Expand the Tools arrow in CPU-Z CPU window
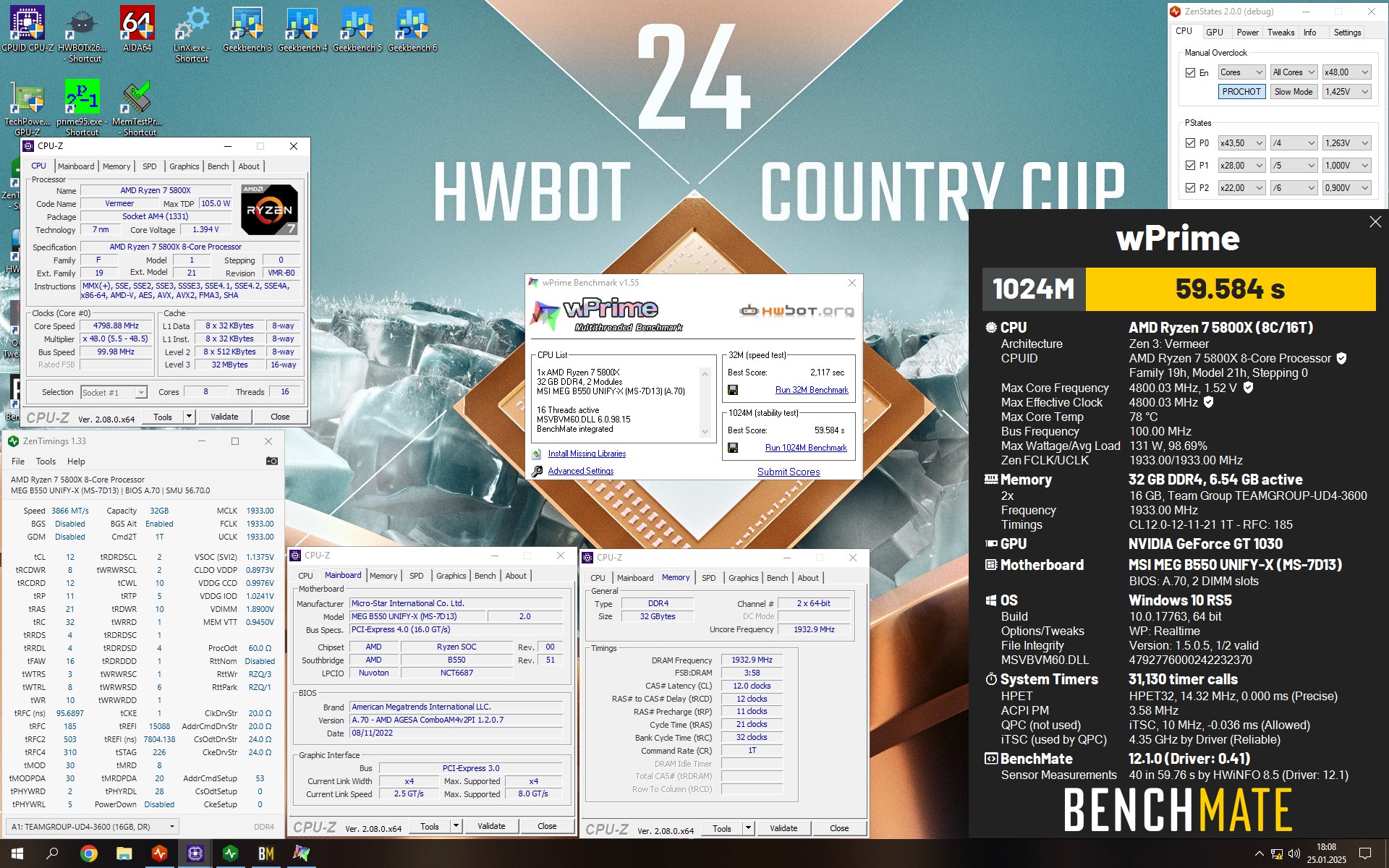The image size is (1389, 868). click(x=189, y=417)
